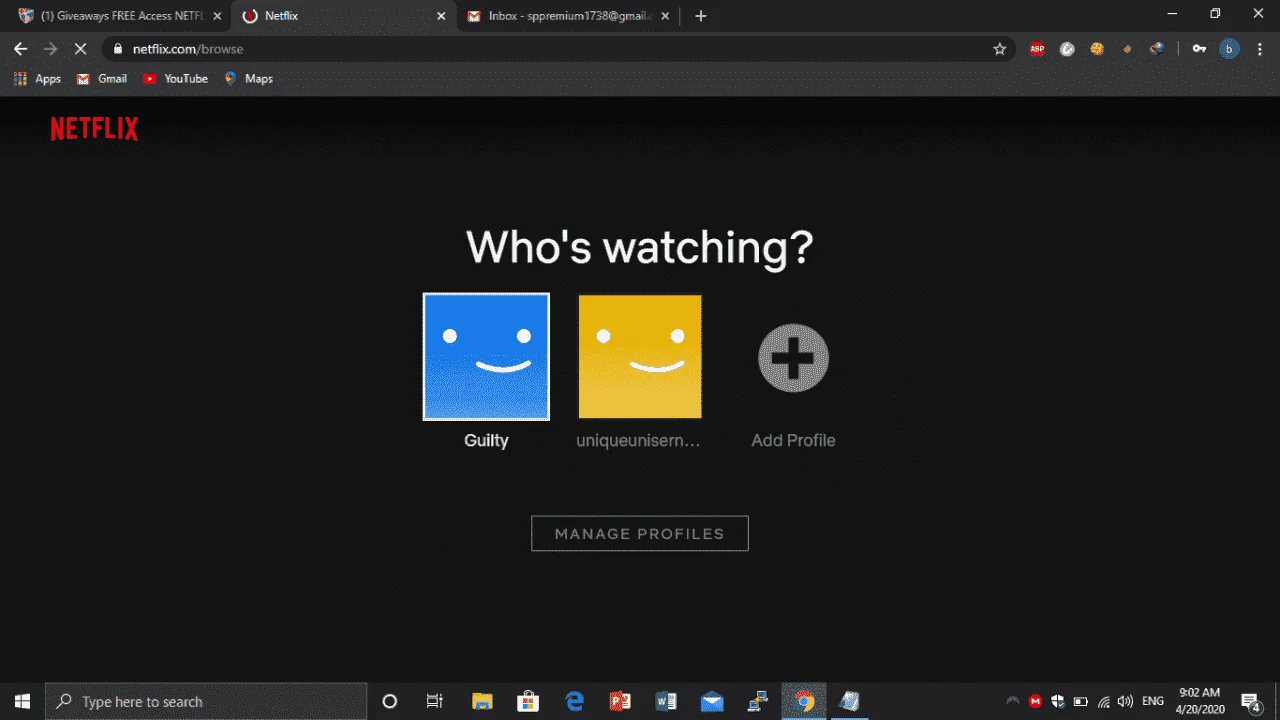Open the Gmail bookmark
This screenshot has width=1280, height=720.
point(102,78)
